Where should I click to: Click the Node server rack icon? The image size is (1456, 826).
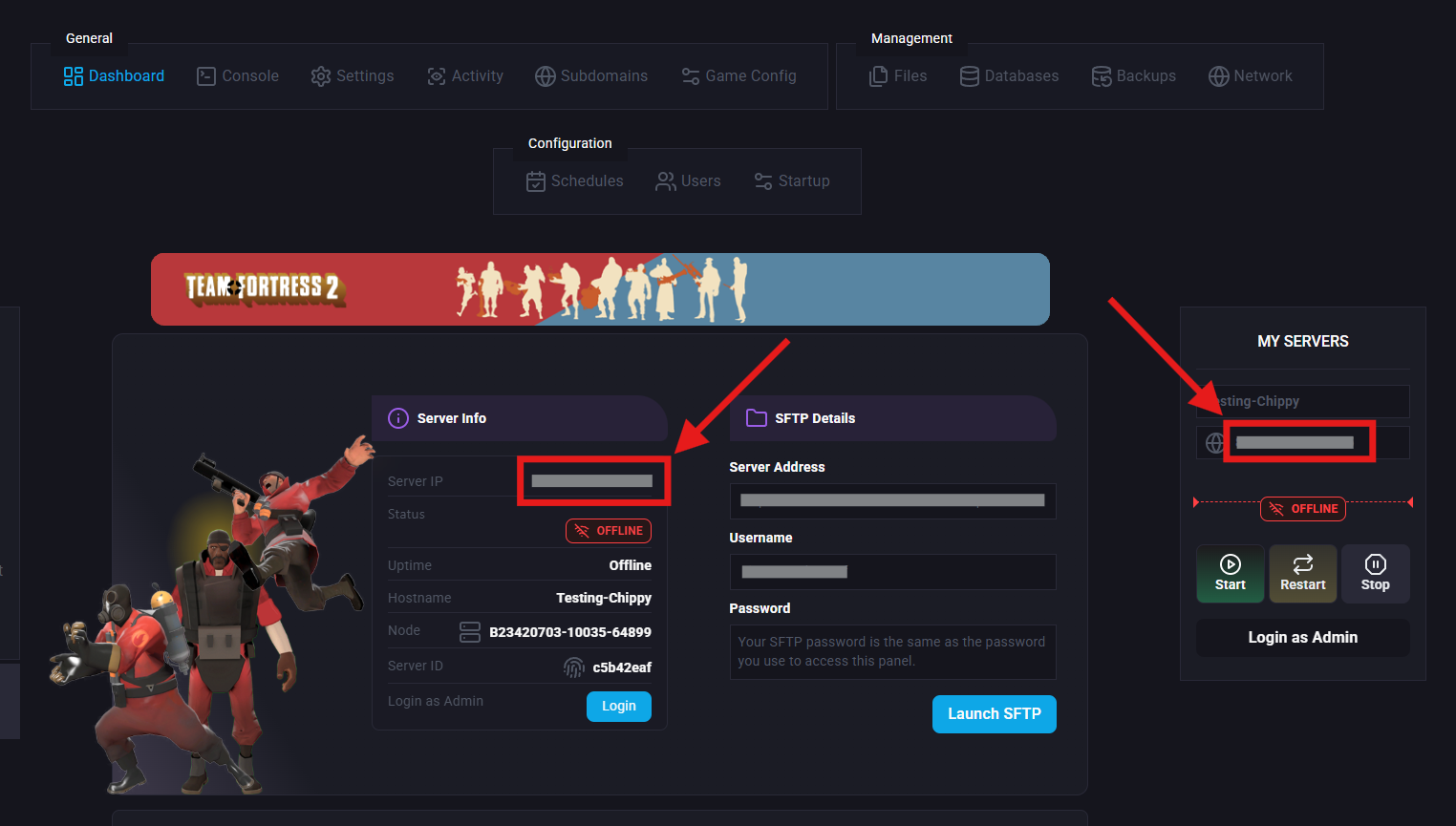coord(470,631)
